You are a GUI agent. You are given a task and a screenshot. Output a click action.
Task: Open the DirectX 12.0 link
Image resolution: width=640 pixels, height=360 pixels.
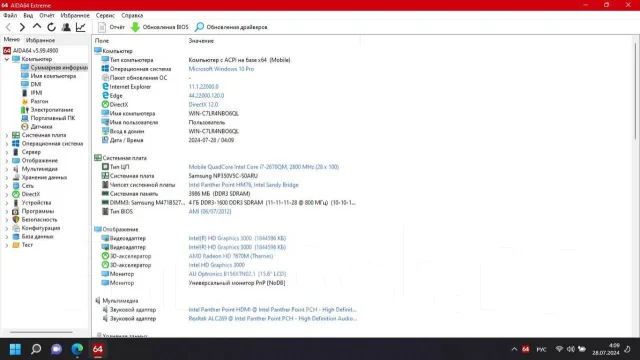tap(203, 104)
